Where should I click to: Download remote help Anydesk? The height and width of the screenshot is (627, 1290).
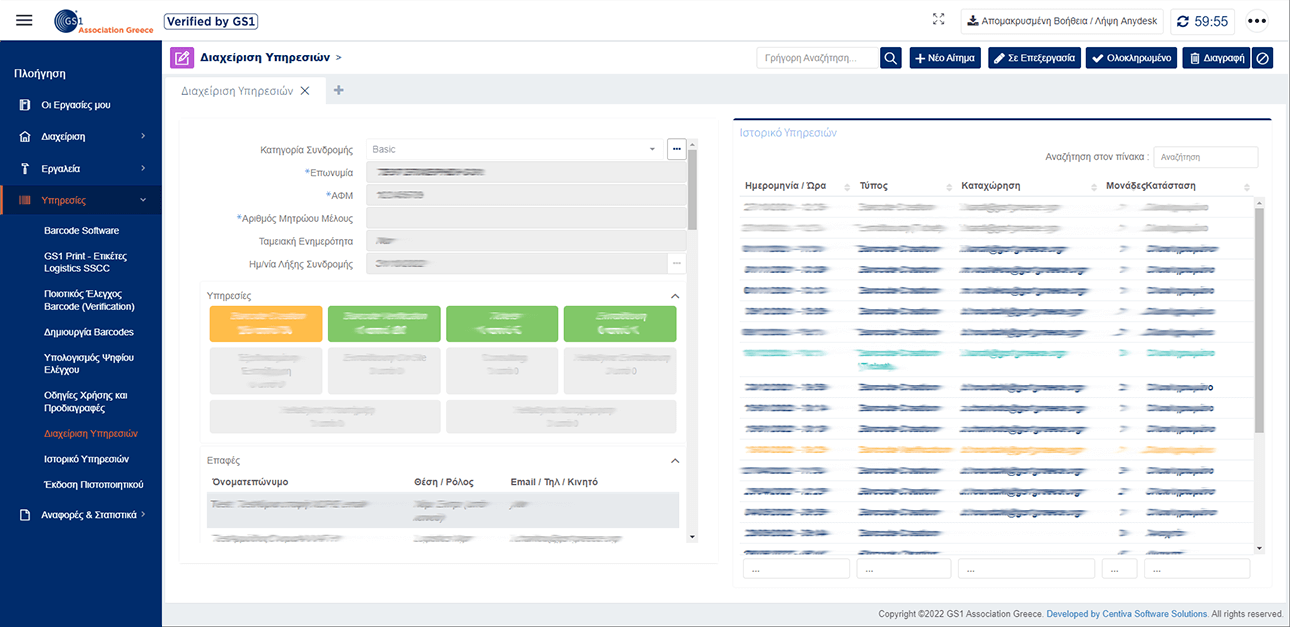pyautogui.click(x=1062, y=21)
